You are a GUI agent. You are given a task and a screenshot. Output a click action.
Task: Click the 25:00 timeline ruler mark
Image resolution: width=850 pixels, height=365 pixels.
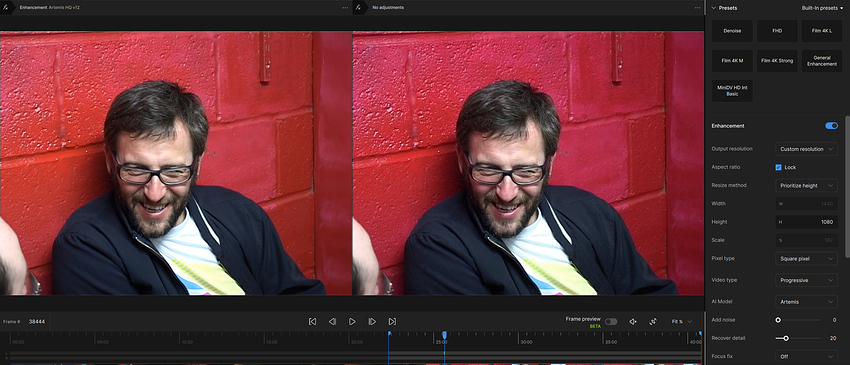click(442, 342)
